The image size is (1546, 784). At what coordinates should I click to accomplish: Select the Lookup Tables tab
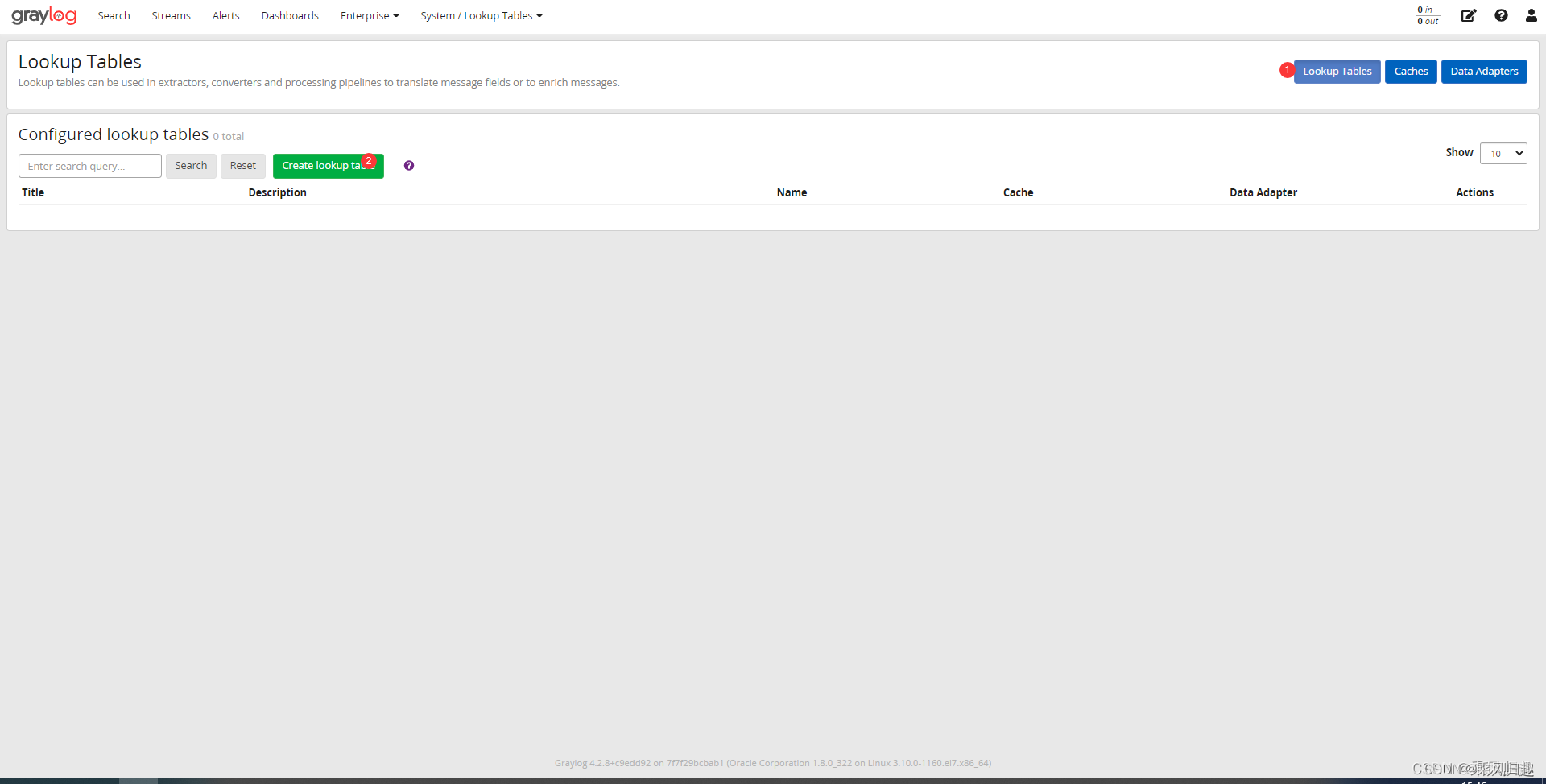click(x=1337, y=71)
